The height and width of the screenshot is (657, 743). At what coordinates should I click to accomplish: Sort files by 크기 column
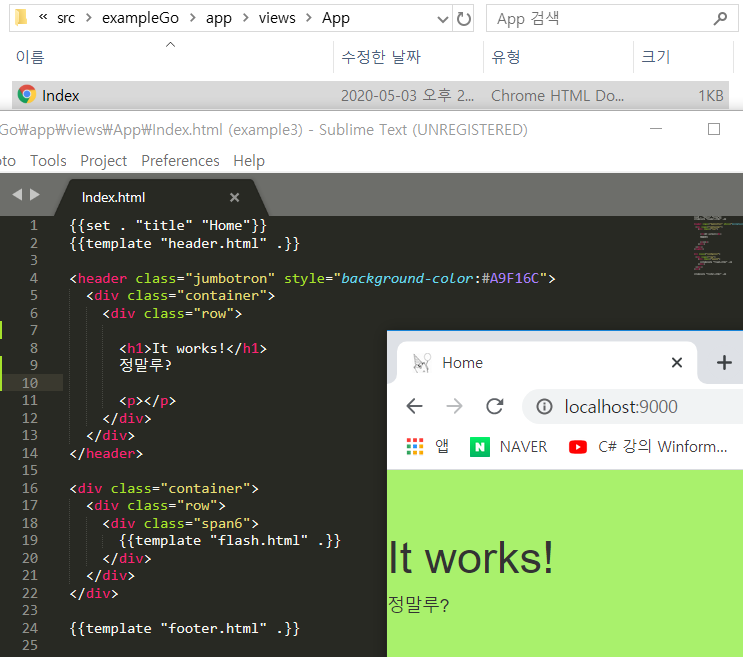655,57
